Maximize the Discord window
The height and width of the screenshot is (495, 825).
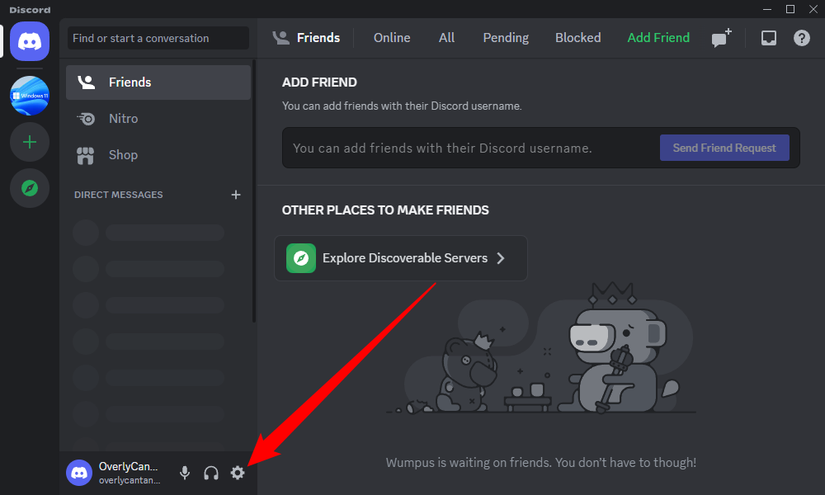pyautogui.click(x=790, y=9)
